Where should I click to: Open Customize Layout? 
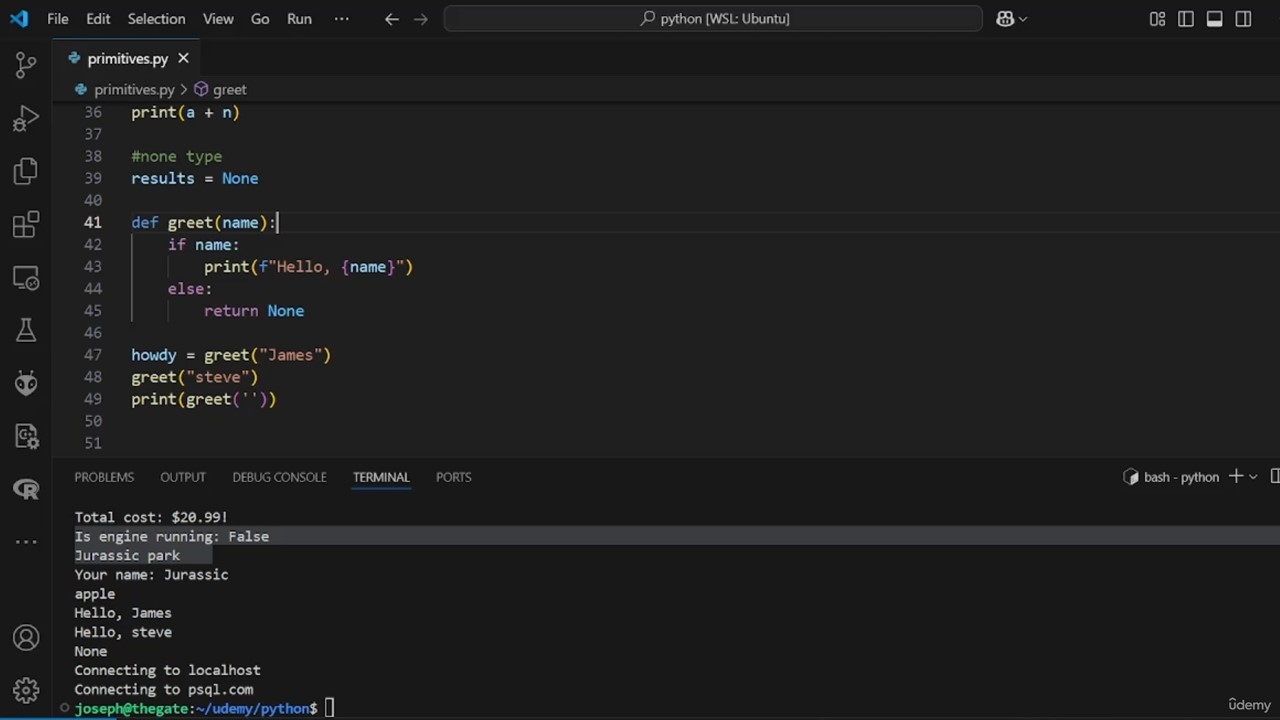1157,19
